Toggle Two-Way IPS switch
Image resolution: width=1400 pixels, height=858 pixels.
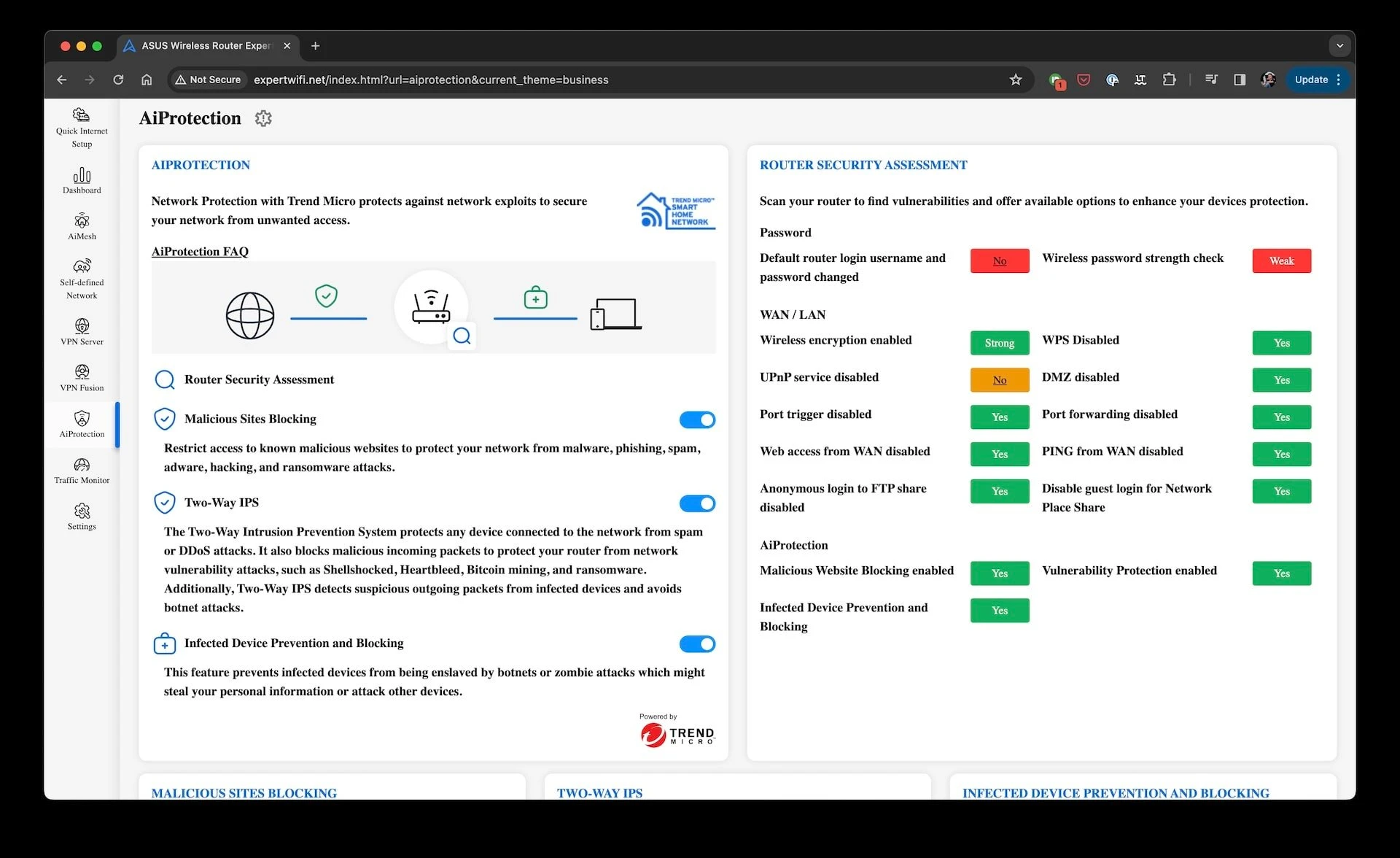coord(697,503)
